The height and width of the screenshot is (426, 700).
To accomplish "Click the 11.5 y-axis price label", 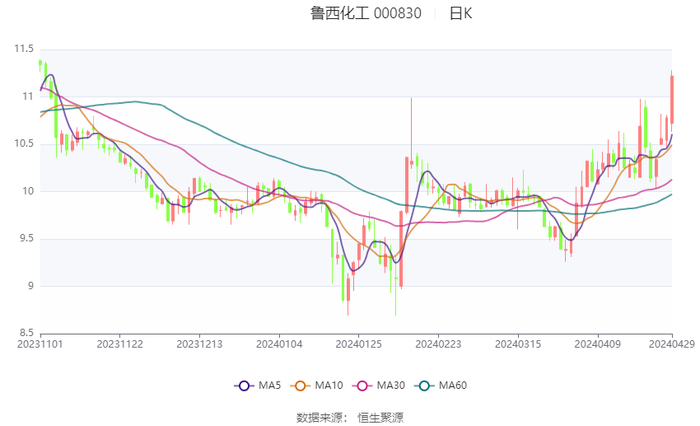I will [x=24, y=49].
